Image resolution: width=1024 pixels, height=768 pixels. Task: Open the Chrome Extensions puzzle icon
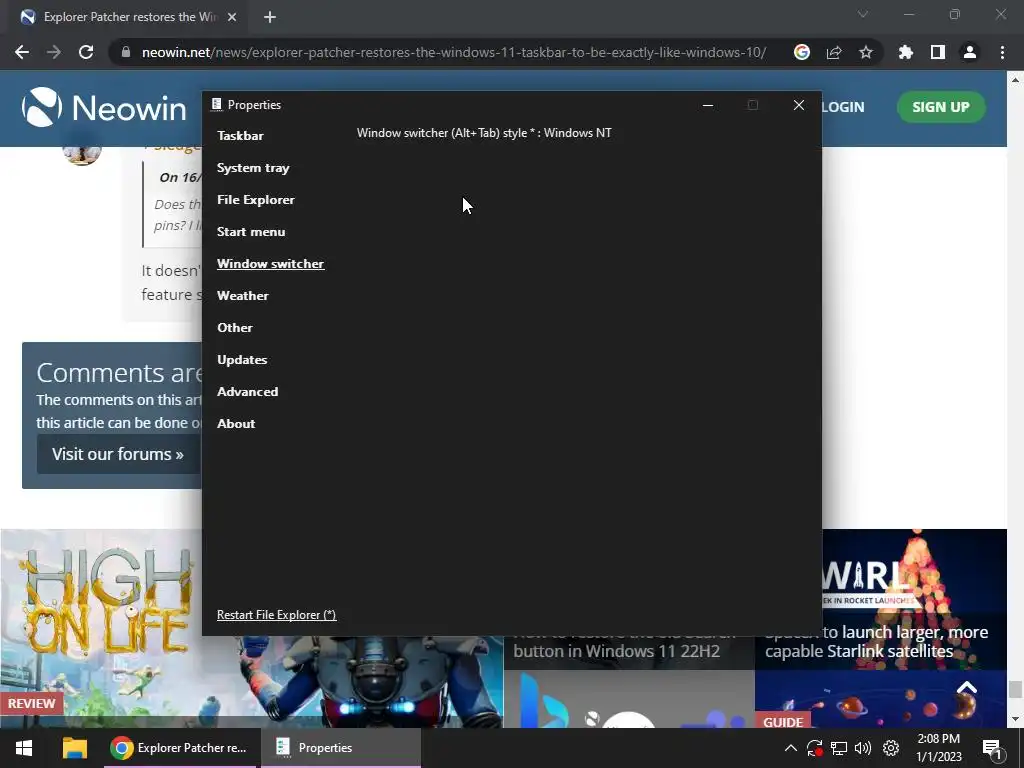(906, 52)
